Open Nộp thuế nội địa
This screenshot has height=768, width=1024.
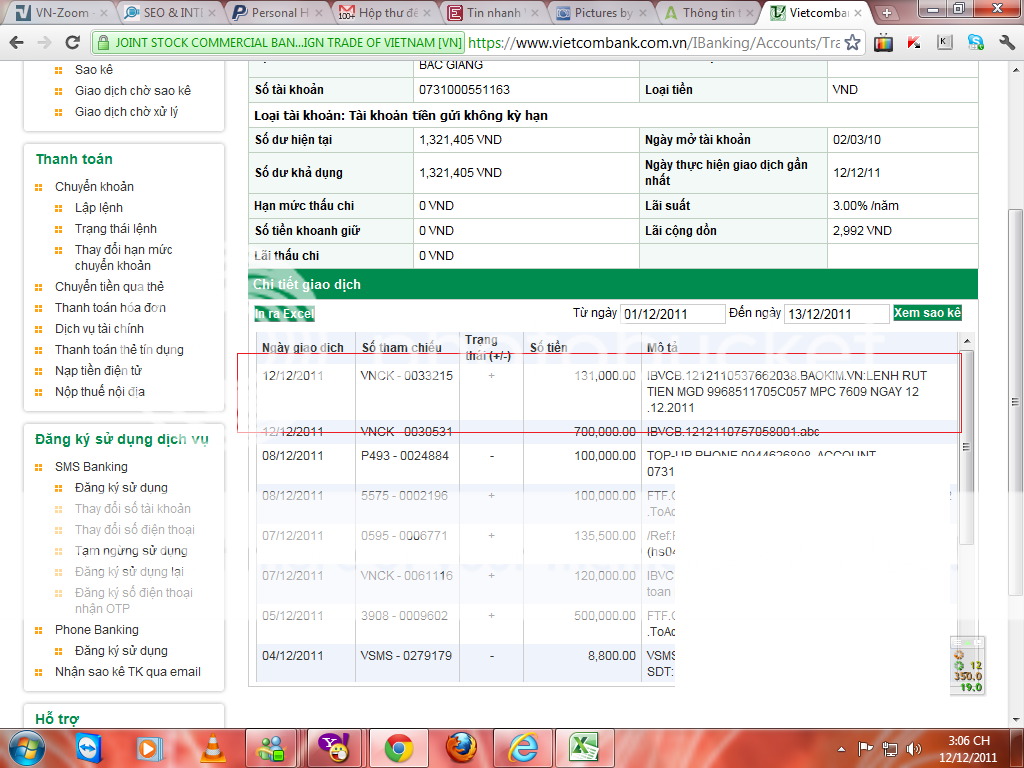100,391
